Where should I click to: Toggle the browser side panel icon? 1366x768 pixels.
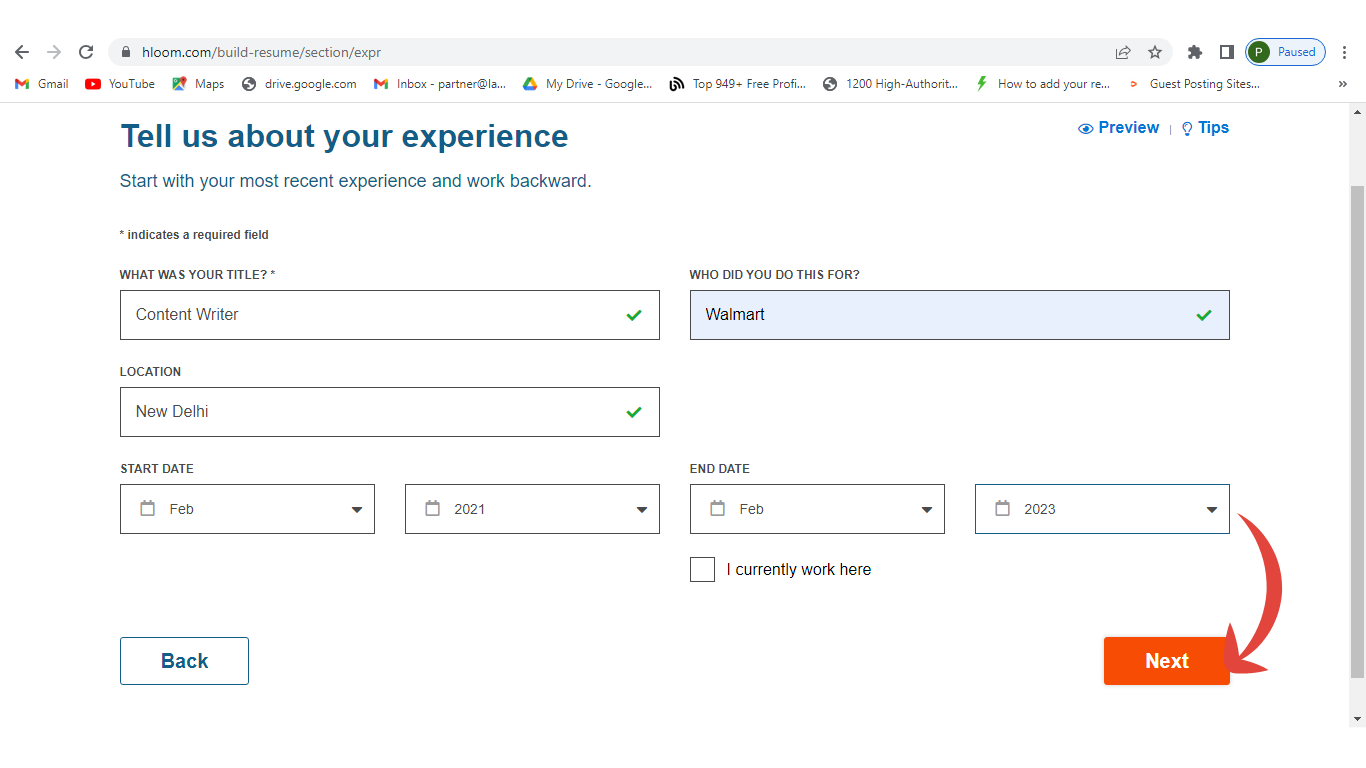click(x=1226, y=52)
